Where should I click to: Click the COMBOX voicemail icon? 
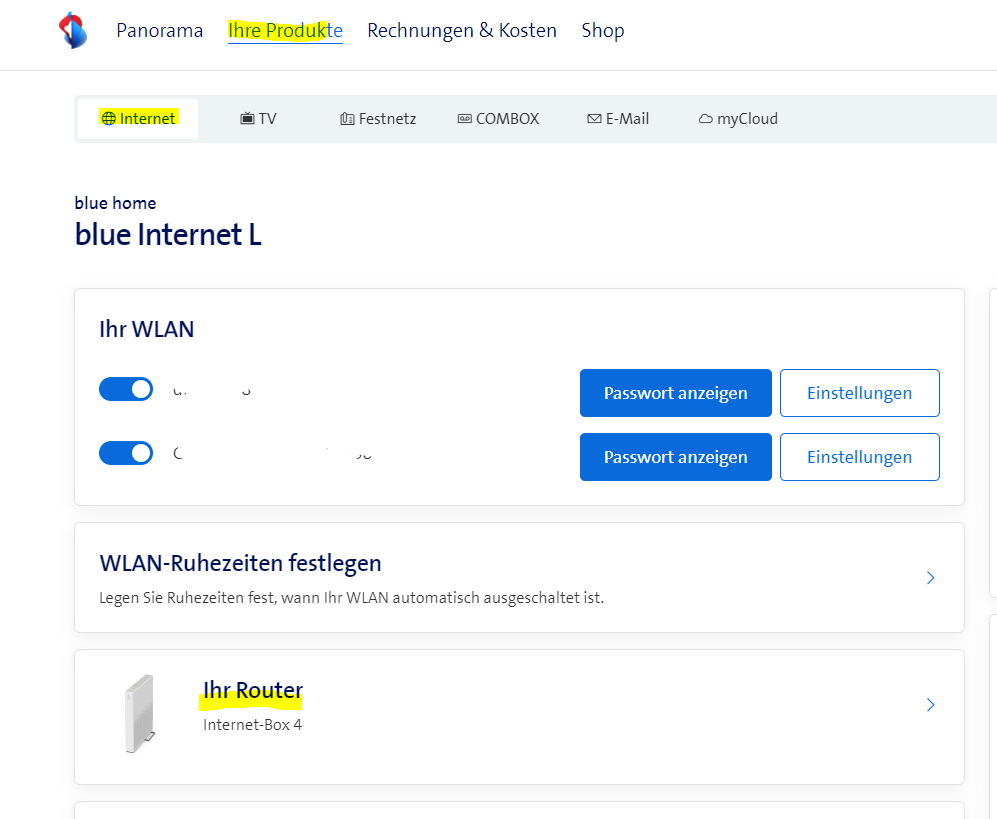[464, 119]
